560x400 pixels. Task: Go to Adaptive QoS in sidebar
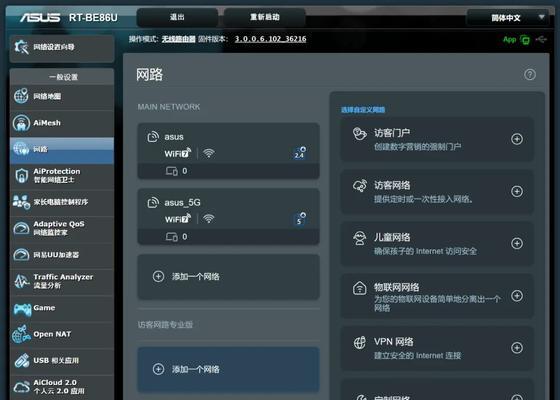(x=62, y=228)
